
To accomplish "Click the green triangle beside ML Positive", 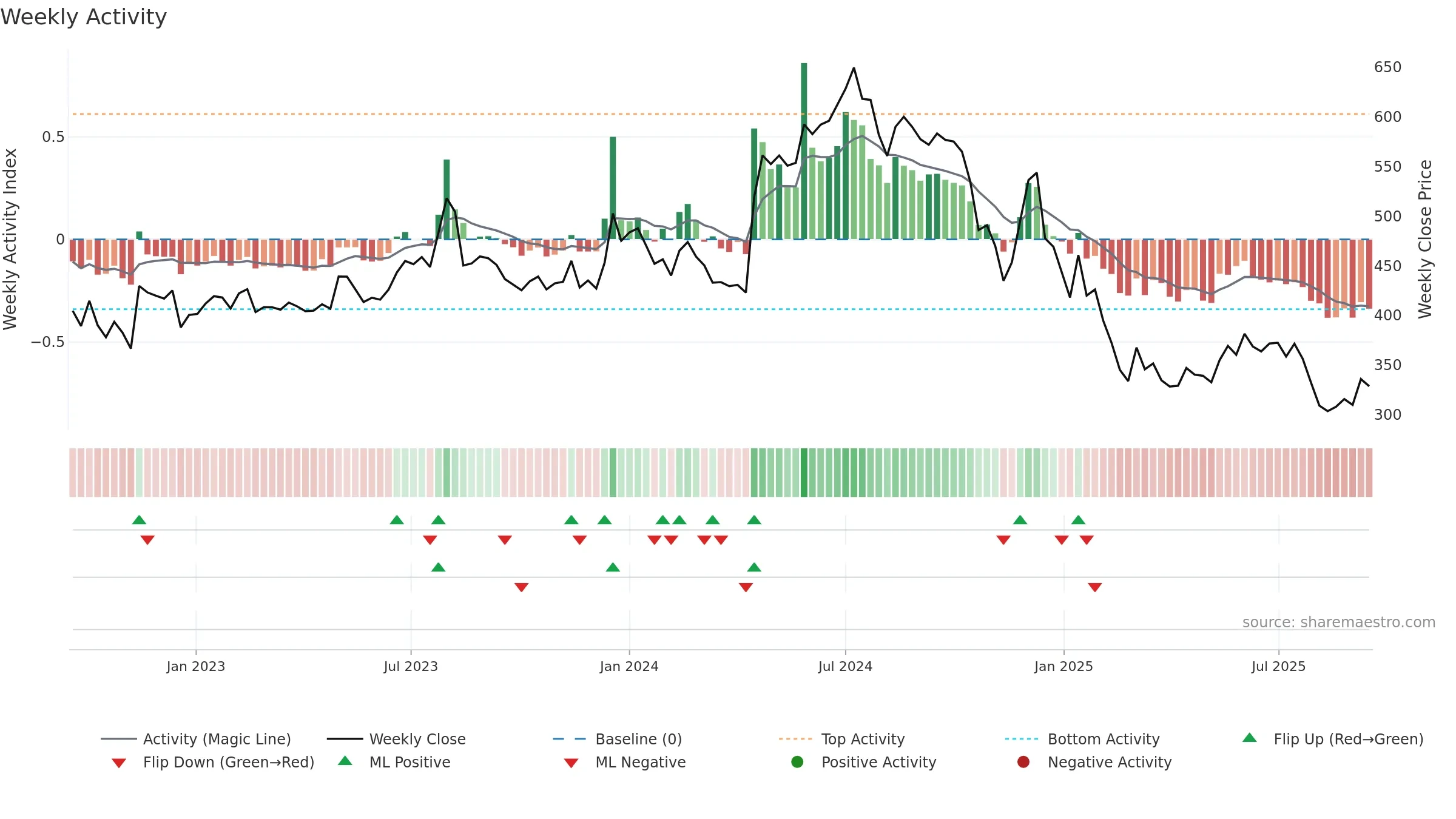I will pyautogui.click(x=345, y=761).
